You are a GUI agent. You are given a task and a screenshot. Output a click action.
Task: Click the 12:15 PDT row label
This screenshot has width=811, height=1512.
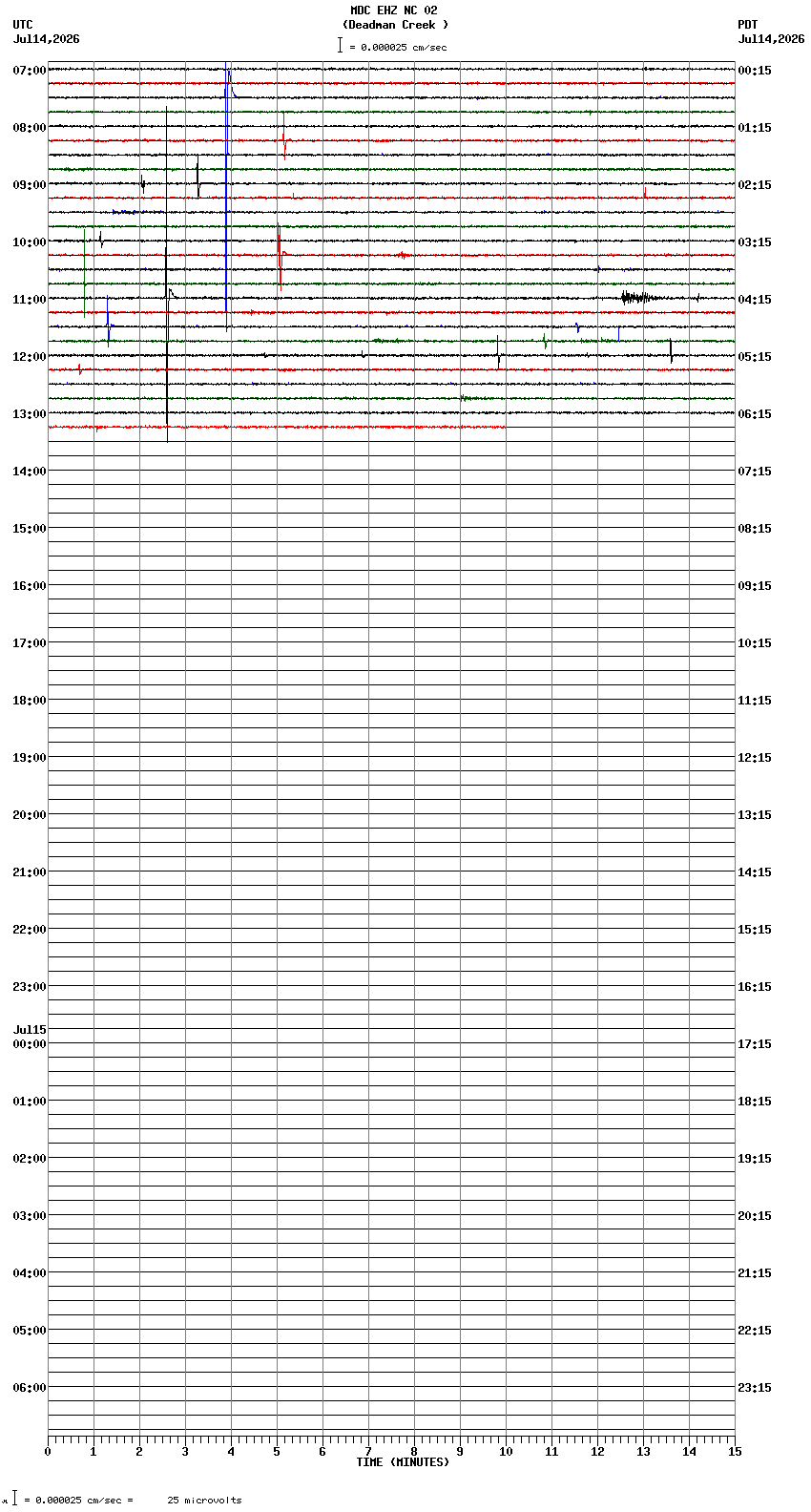(755, 758)
